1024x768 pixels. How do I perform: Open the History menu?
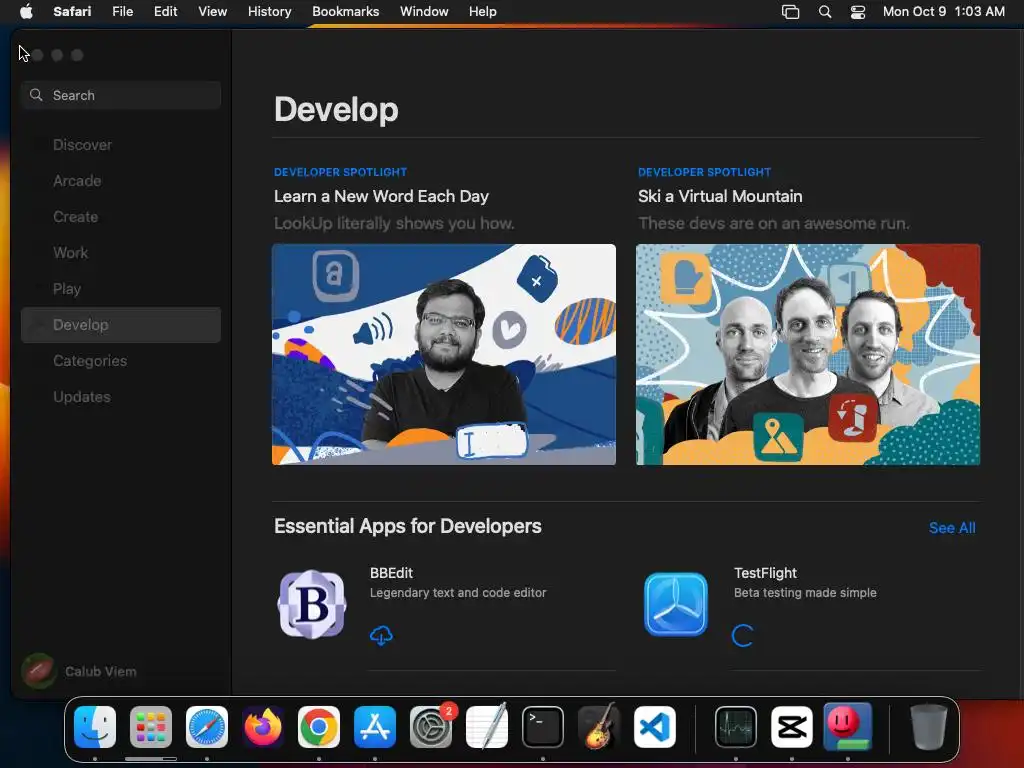[x=269, y=11]
